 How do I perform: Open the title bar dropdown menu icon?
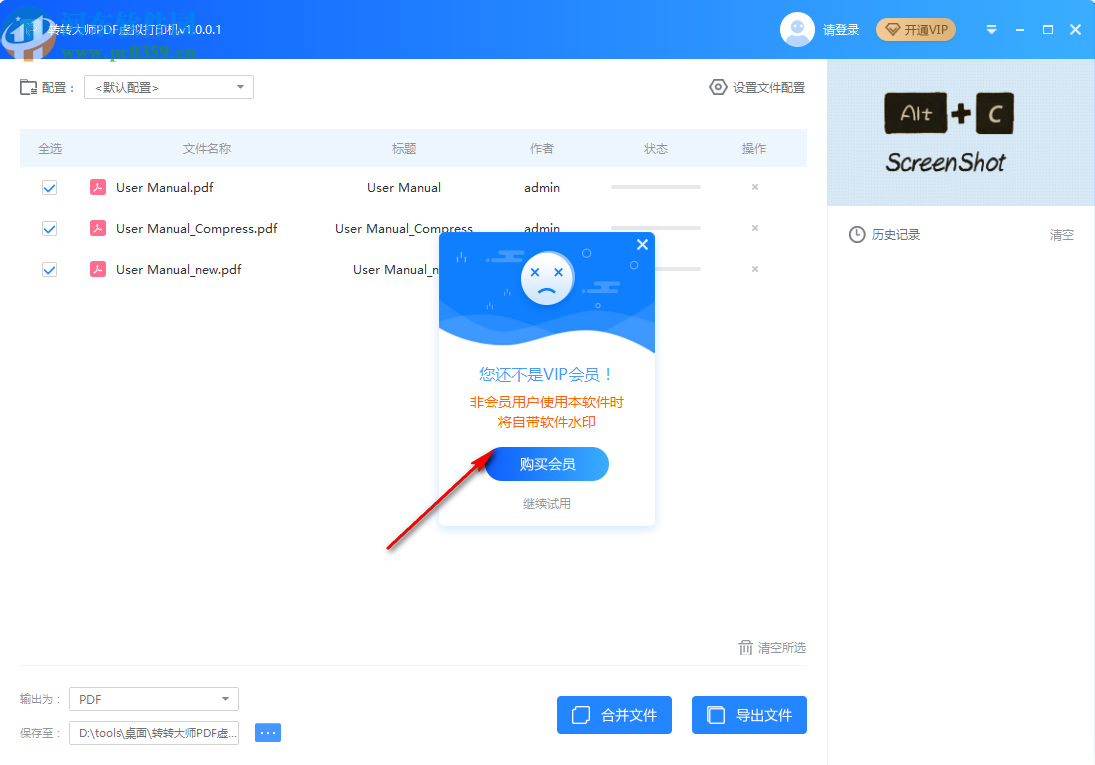pyautogui.click(x=991, y=29)
